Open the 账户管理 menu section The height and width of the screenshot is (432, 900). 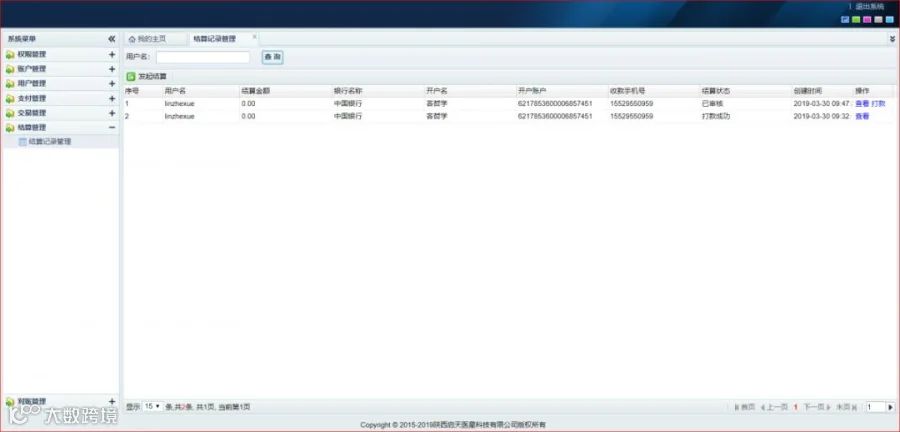(x=60, y=69)
